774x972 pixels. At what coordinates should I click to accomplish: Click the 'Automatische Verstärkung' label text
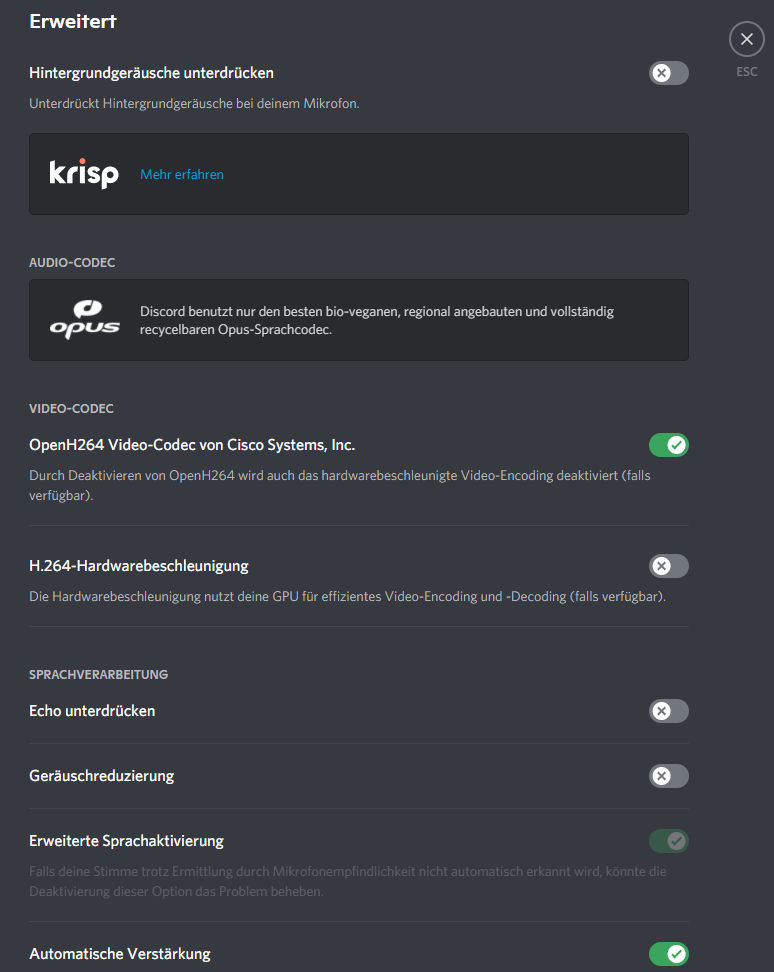click(x=120, y=954)
